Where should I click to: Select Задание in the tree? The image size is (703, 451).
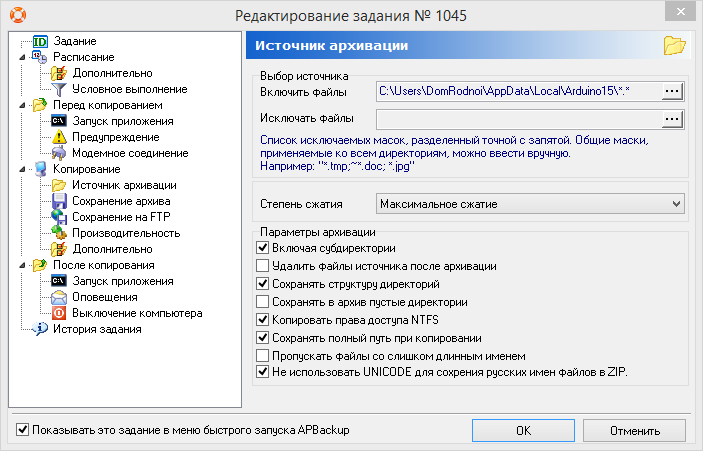tap(74, 41)
